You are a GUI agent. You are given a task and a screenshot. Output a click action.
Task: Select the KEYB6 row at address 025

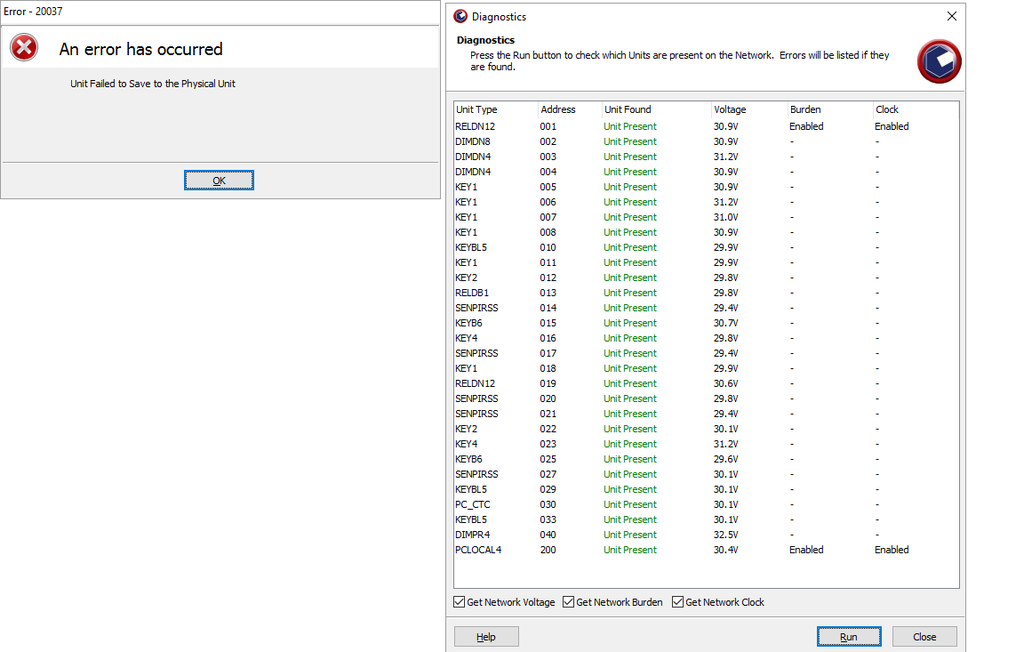point(706,459)
